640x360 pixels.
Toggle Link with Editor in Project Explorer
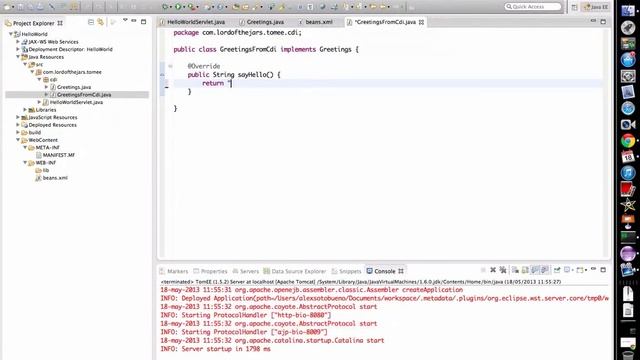[x=100, y=22]
